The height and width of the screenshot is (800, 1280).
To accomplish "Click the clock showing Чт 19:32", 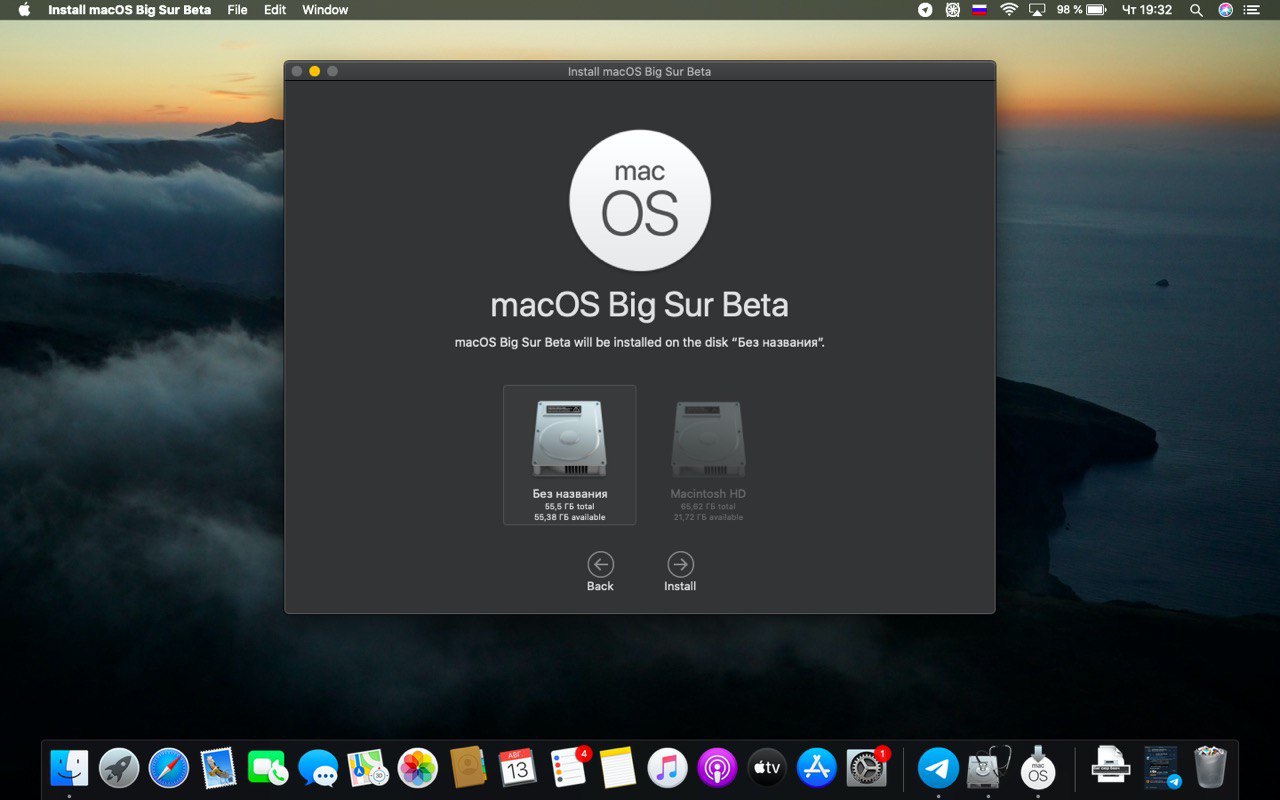I will coord(1147,10).
